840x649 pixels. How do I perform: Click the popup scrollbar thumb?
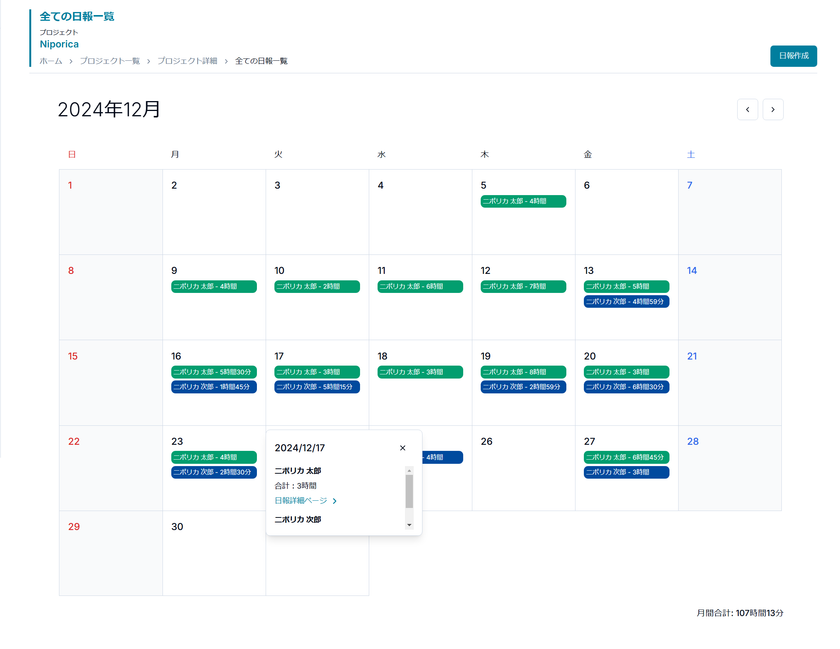point(409,491)
